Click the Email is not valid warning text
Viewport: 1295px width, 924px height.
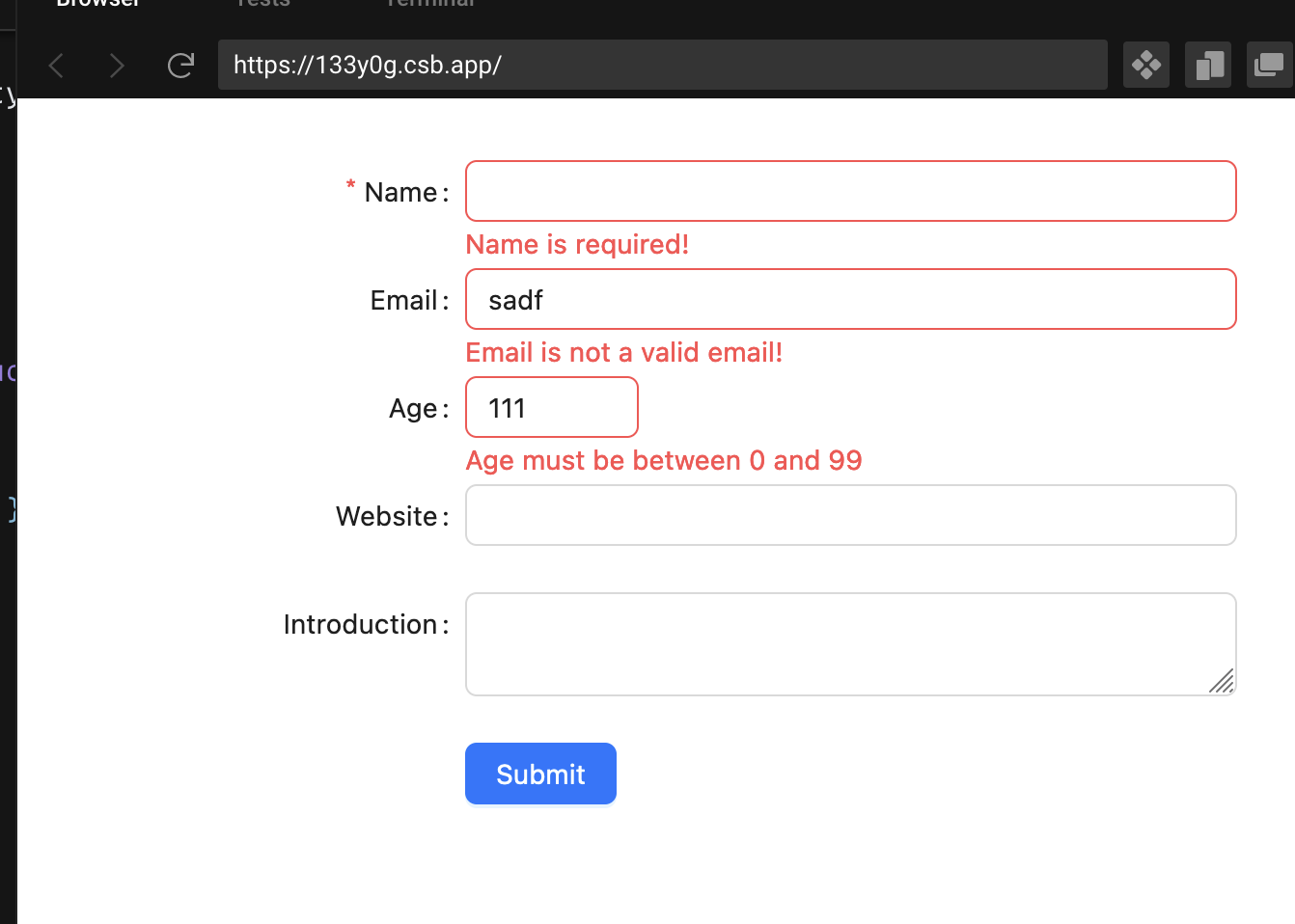coord(624,352)
